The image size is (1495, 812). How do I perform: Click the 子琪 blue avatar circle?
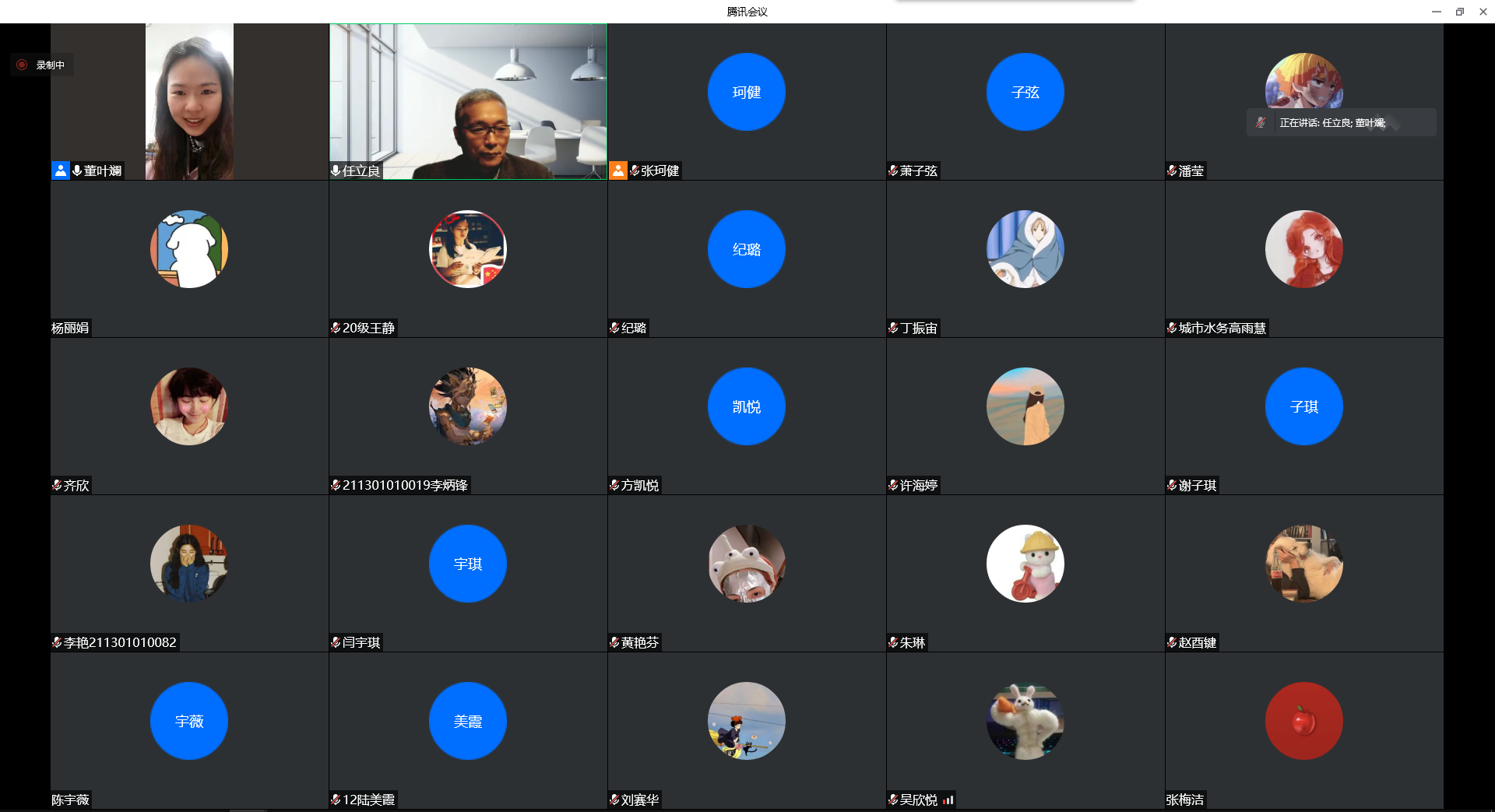(1304, 406)
